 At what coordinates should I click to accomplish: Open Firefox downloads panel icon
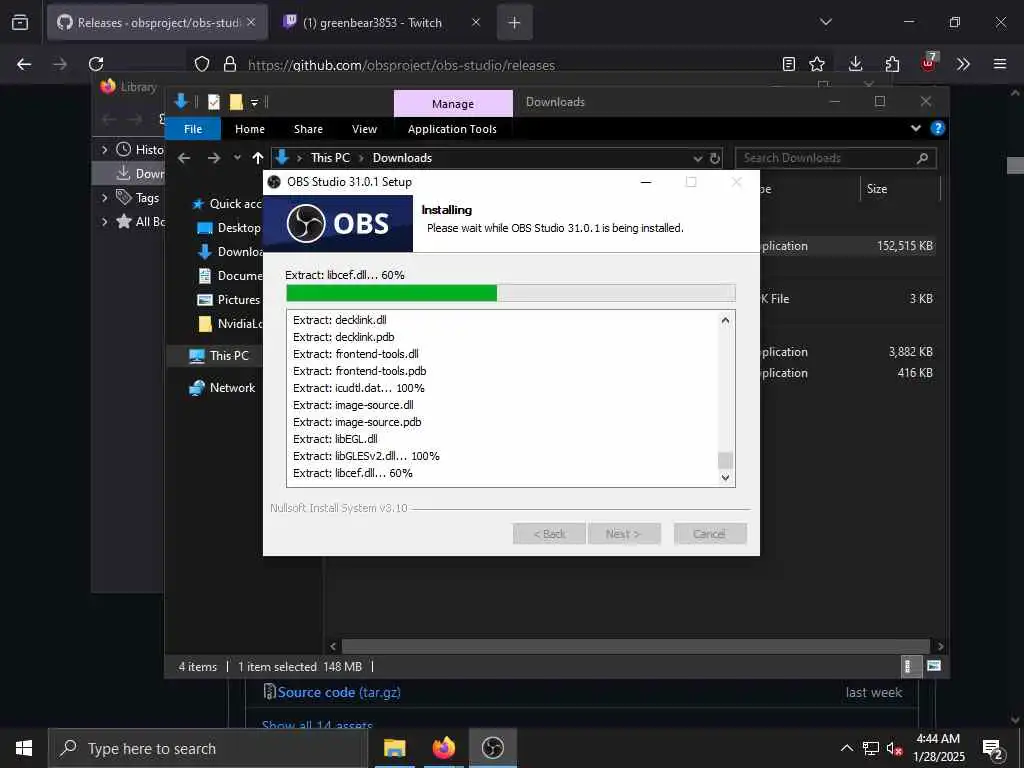point(856,64)
